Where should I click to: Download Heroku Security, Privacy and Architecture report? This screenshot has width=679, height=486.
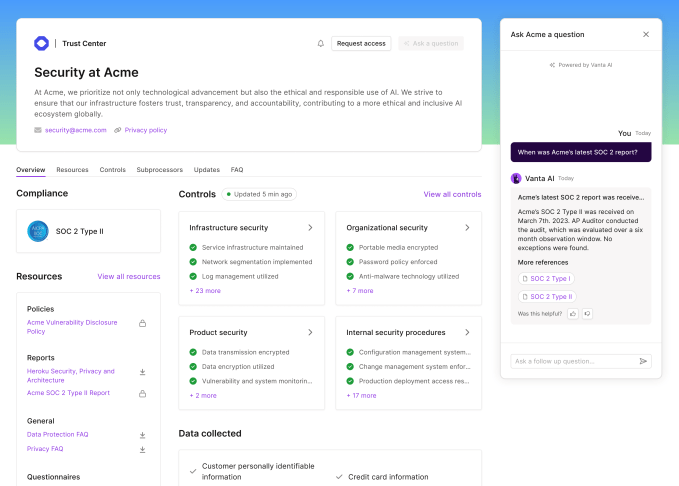coord(142,371)
